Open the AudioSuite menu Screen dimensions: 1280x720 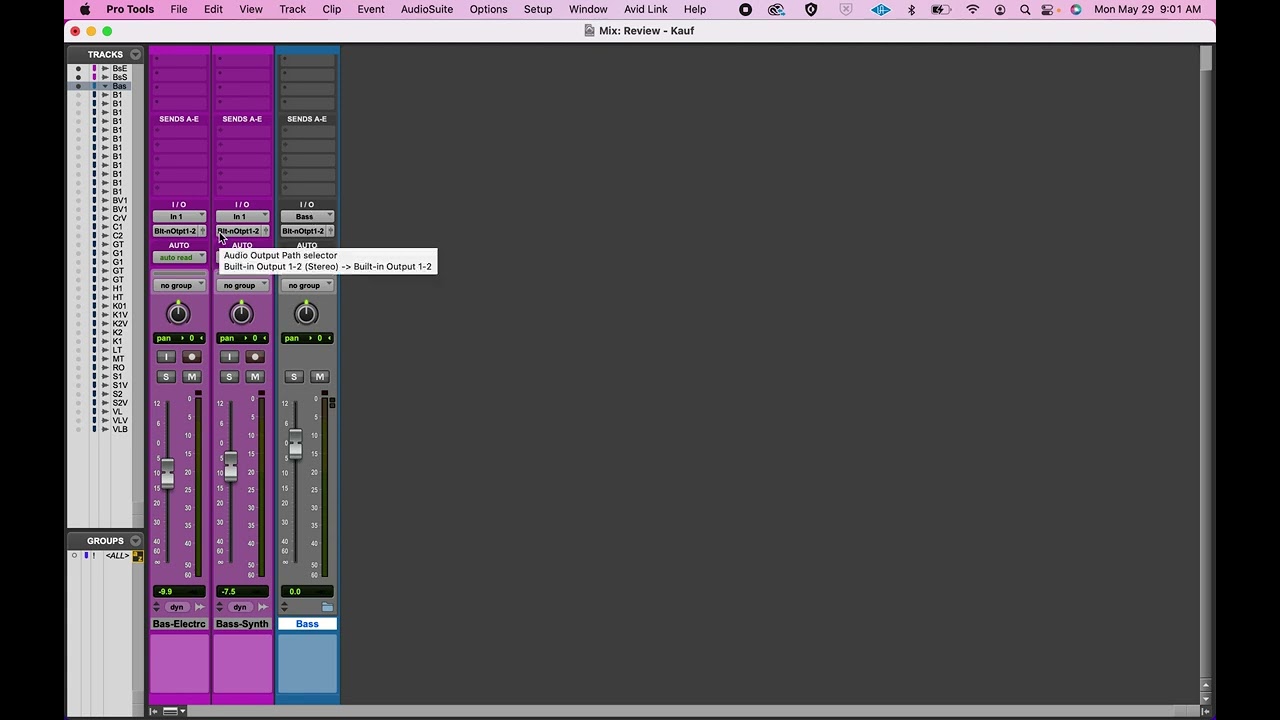click(427, 9)
